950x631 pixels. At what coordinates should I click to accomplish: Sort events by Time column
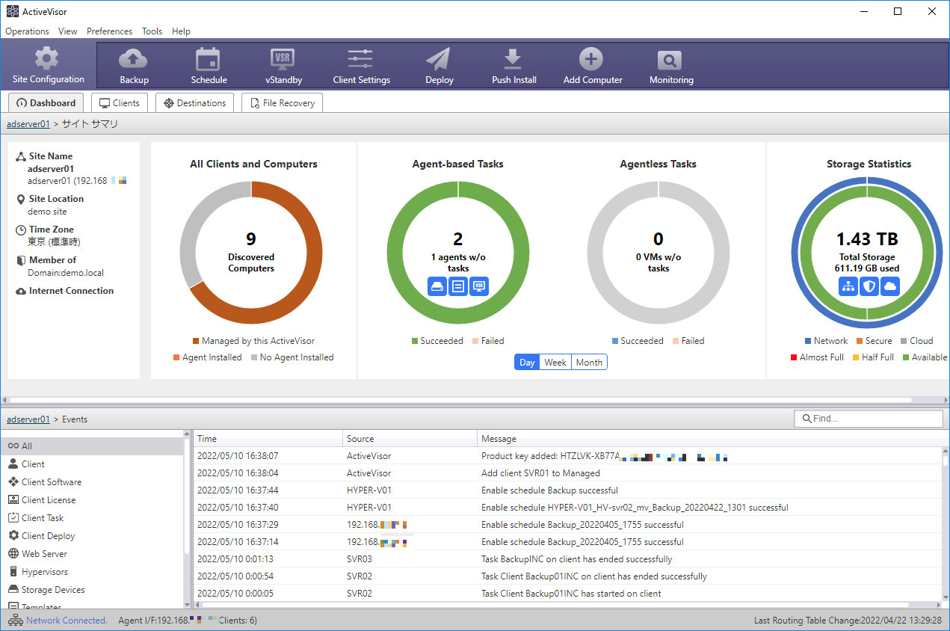tap(268, 438)
